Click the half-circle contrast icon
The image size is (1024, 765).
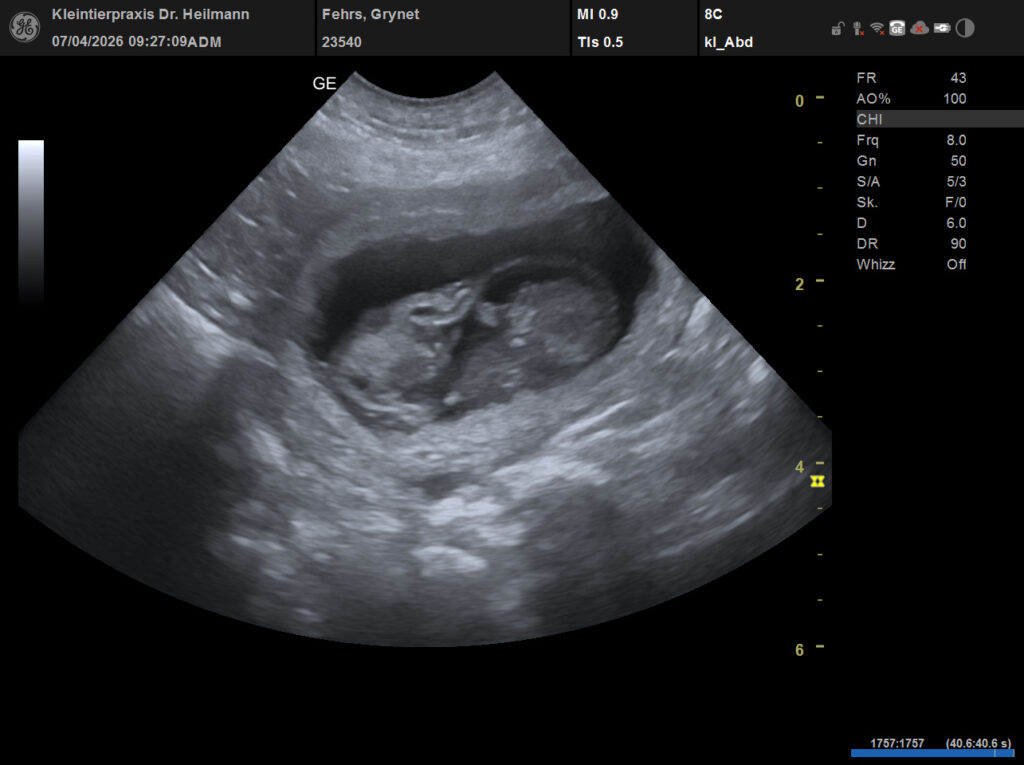965,29
